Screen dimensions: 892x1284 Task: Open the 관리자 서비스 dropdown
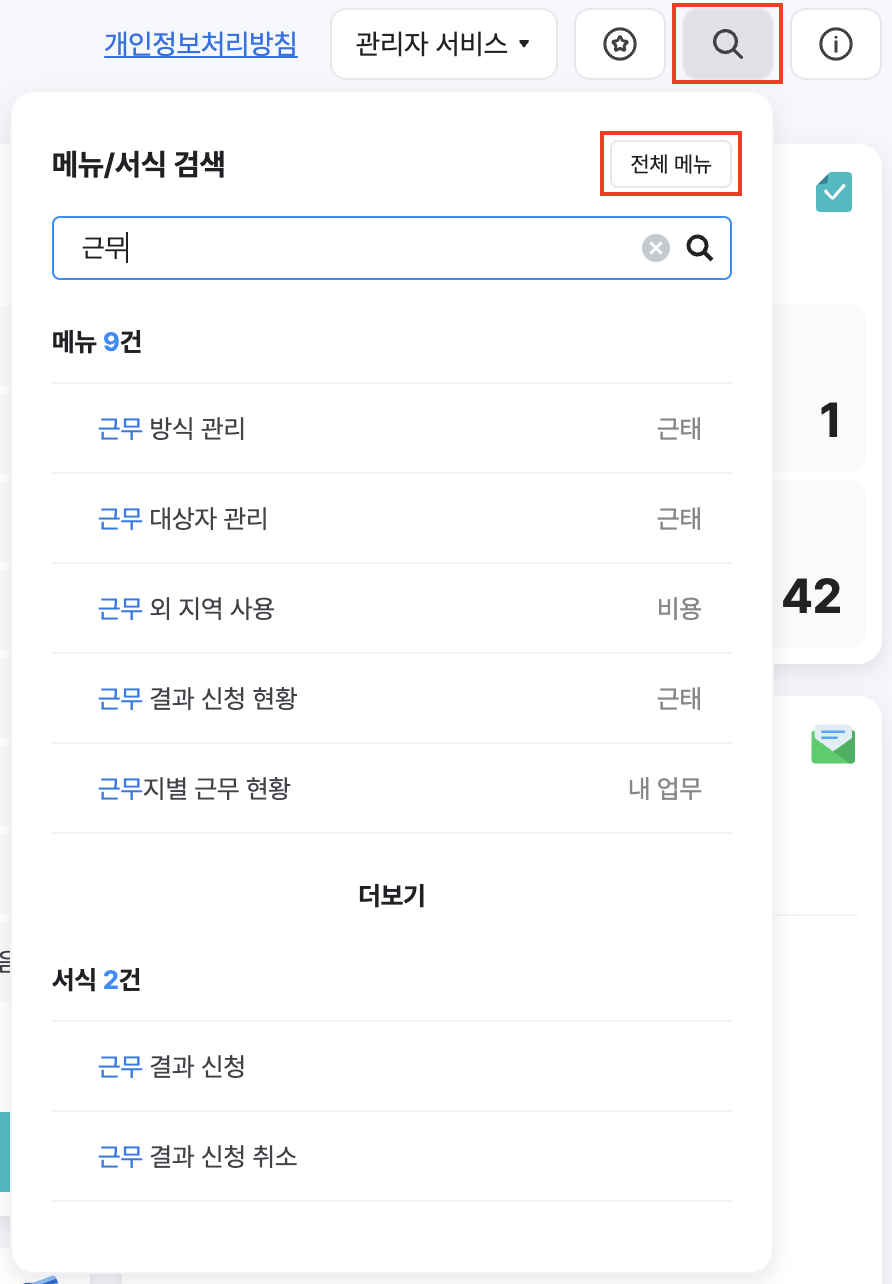(x=443, y=44)
